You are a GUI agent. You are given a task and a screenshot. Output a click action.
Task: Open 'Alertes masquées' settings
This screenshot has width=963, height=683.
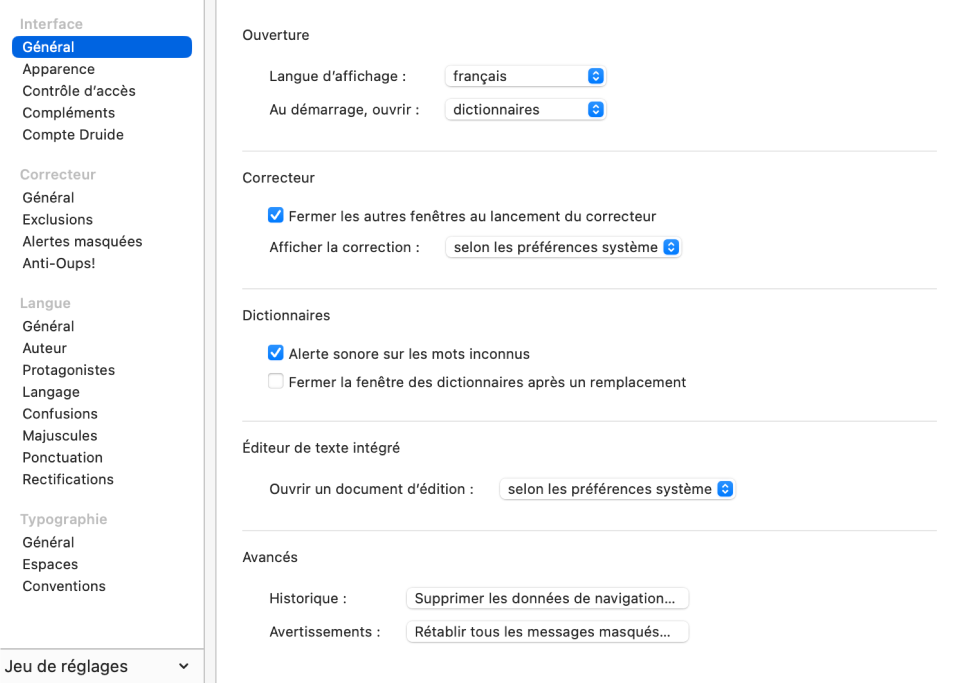pos(82,242)
